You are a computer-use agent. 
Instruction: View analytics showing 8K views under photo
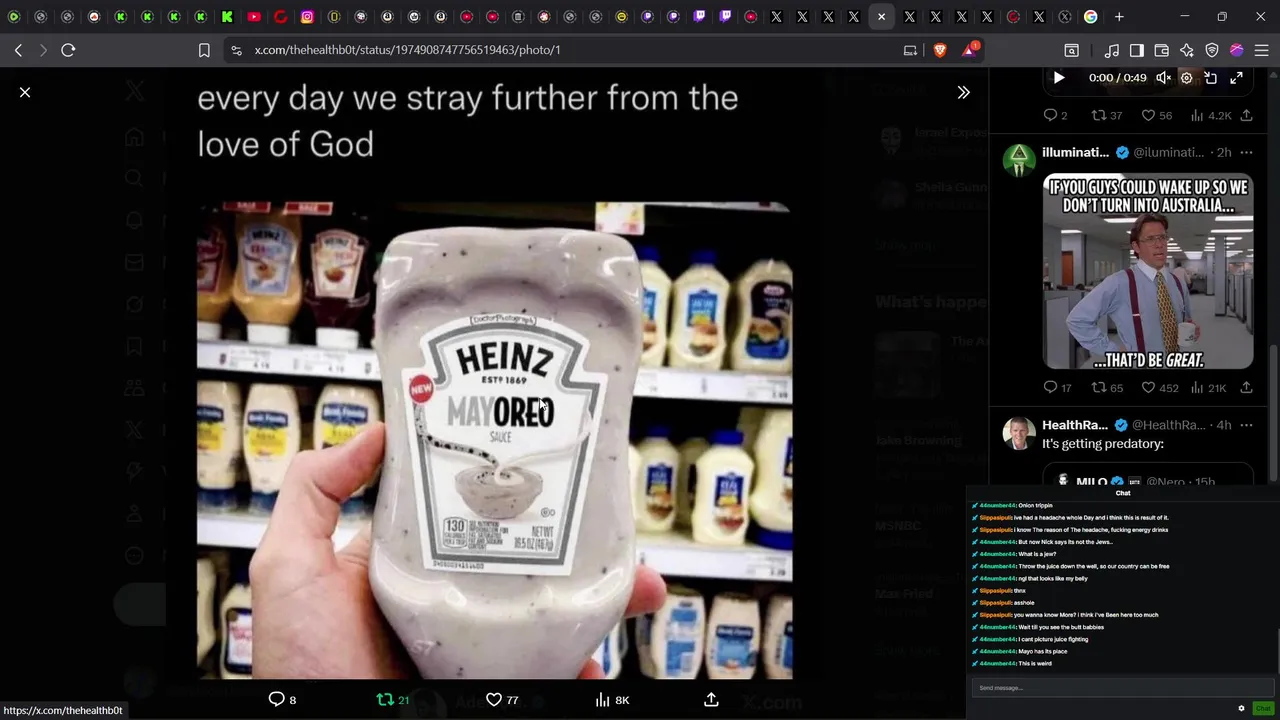pyautogui.click(x=612, y=700)
